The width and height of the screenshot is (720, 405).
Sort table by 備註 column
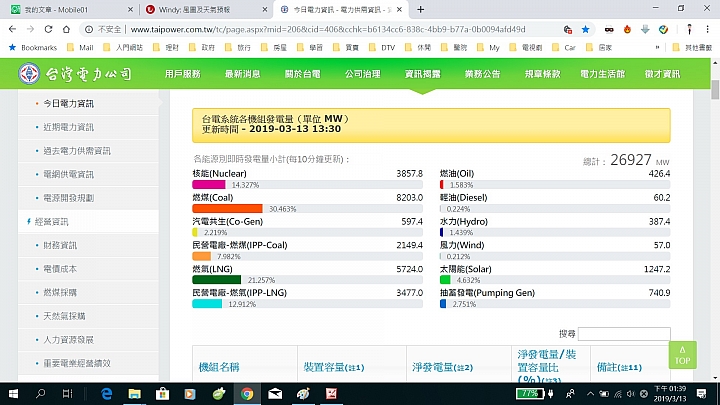pyautogui.click(x=619, y=367)
